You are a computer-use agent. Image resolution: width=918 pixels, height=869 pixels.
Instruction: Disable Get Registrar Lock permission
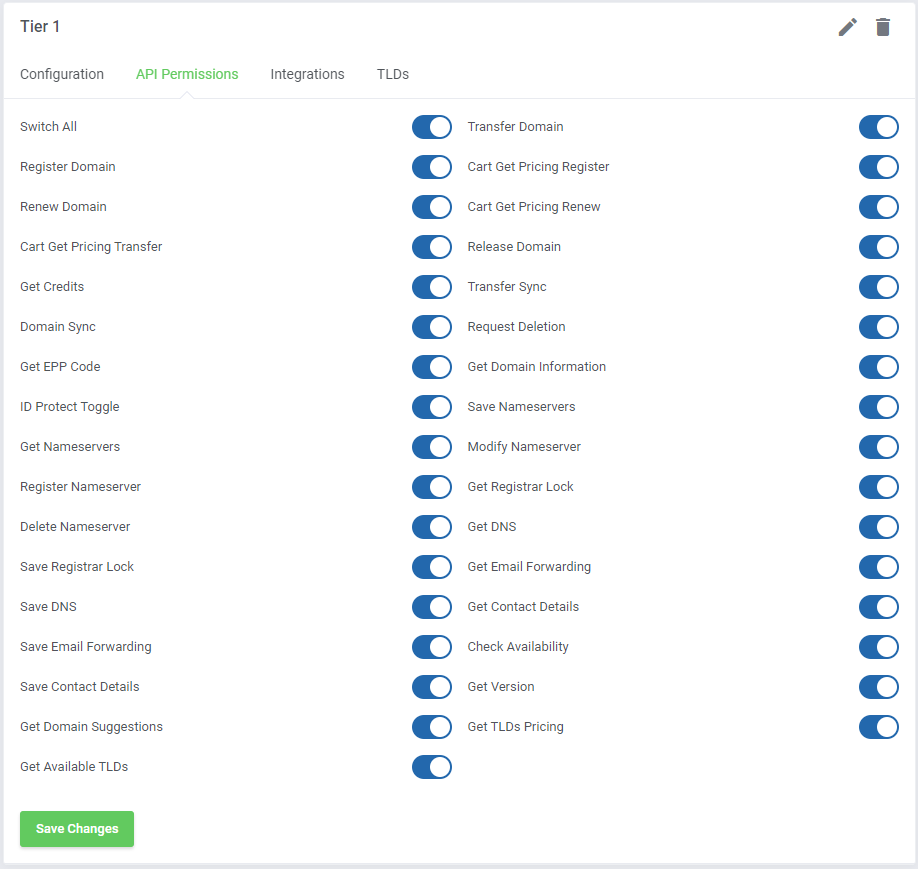[x=879, y=487]
